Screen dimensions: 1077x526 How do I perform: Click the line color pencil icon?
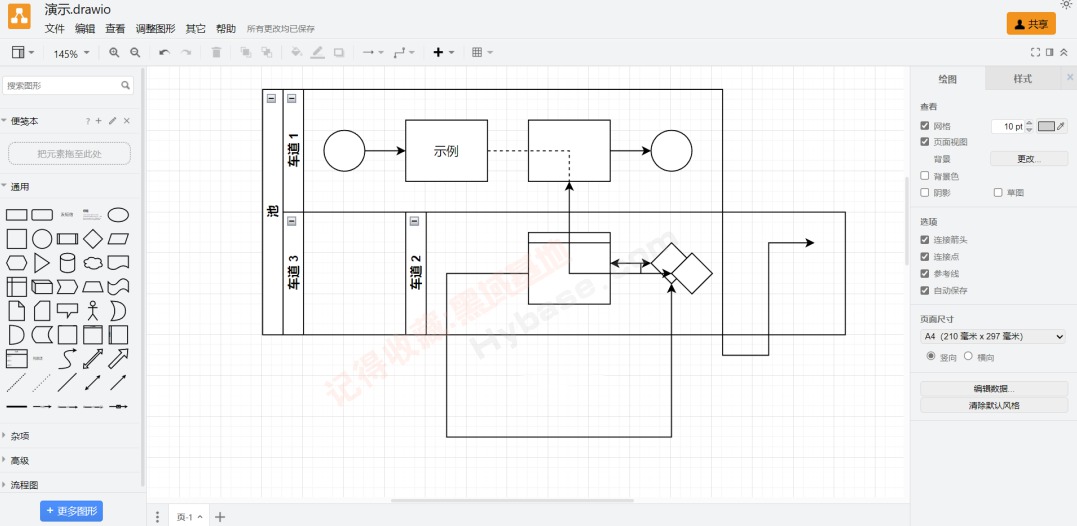point(317,53)
